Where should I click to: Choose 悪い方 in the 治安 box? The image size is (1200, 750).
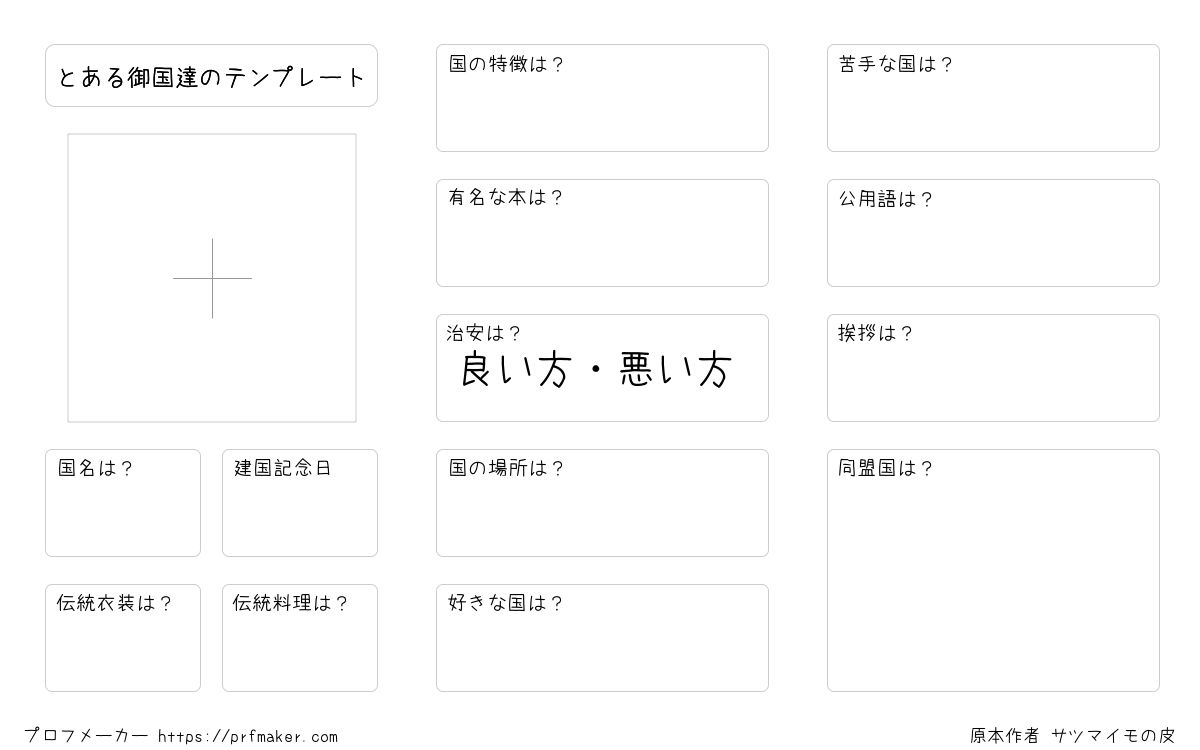pyautogui.click(x=676, y=370)
